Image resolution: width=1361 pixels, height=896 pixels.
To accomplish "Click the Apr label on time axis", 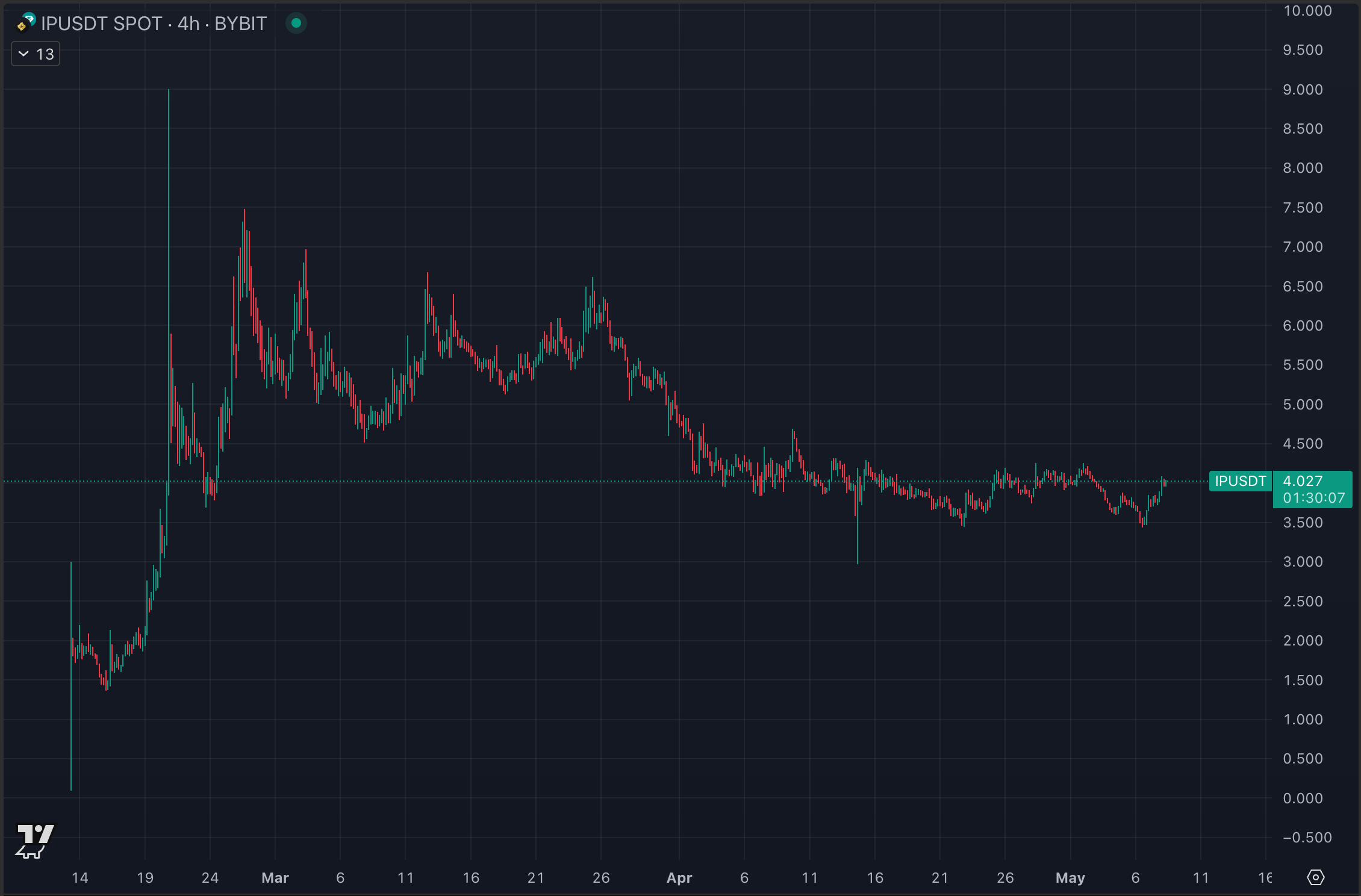I will pos(679,878).
